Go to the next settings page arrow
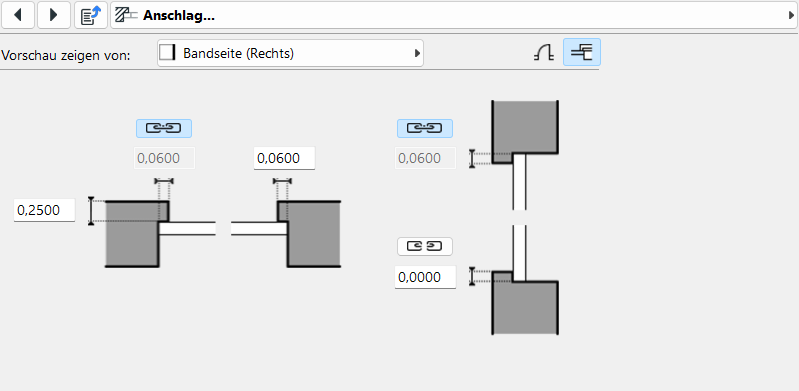Image resolution: width=799 pixels, height=391 pixels. (54, 15)
